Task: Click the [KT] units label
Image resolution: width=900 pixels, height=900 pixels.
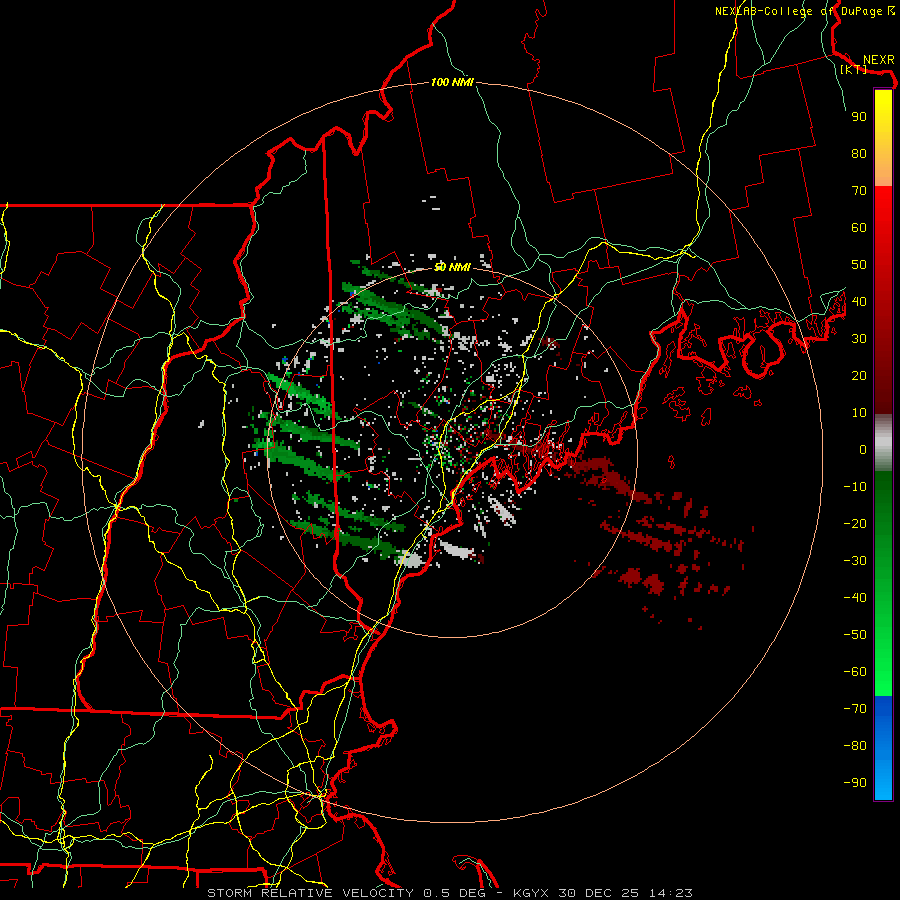Action: click(853, 69)
